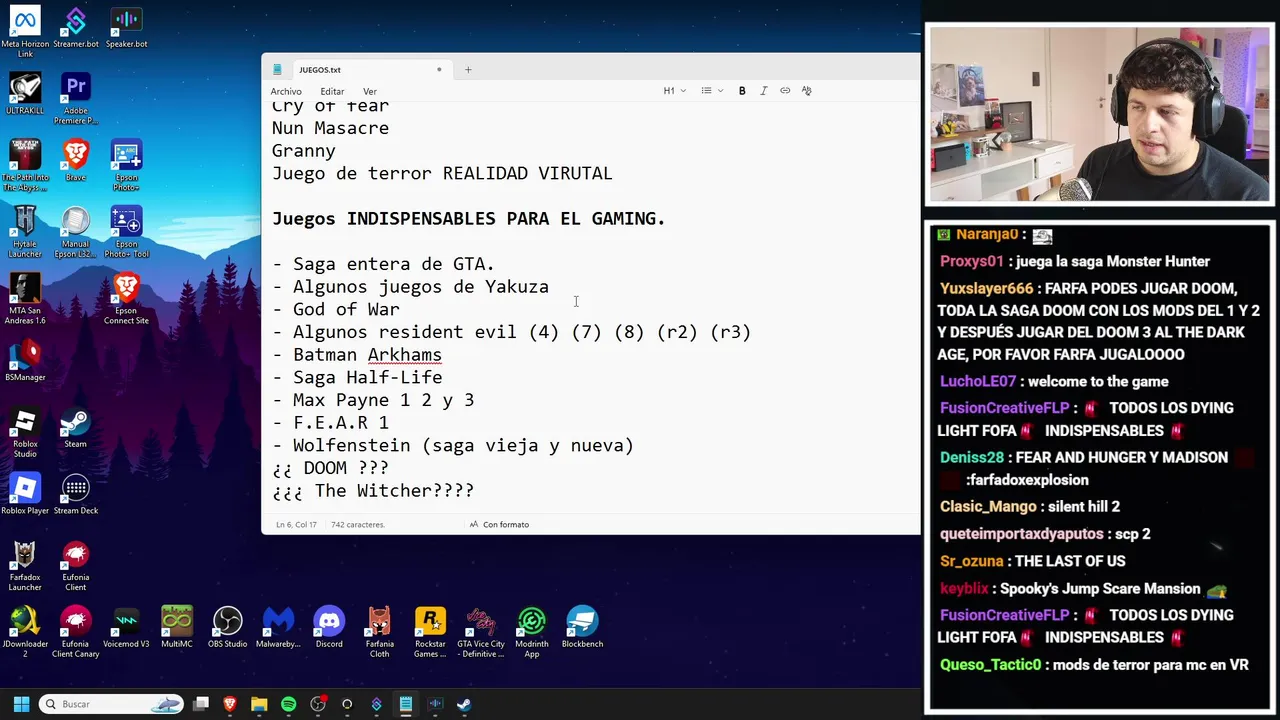Open Voicemod V3 desktop icon

pos(126,628)
